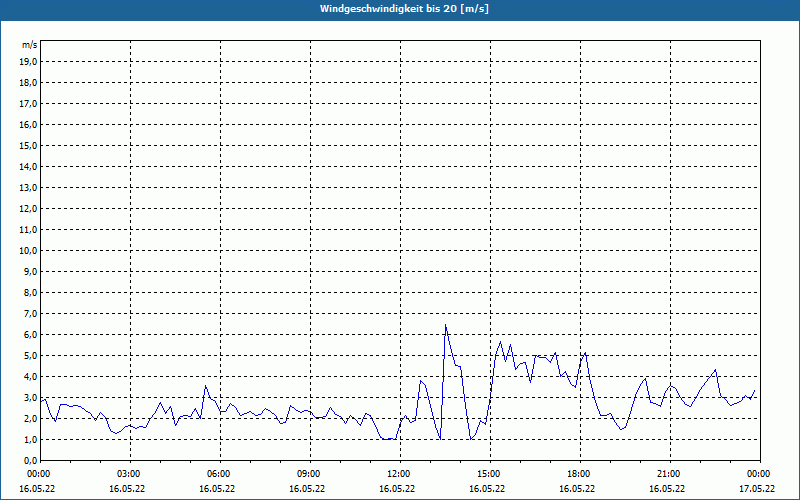This screenshot has height=500, width=800.
Task: Select the "18,0" y-axis label
Action: click(x=28, y=83)
